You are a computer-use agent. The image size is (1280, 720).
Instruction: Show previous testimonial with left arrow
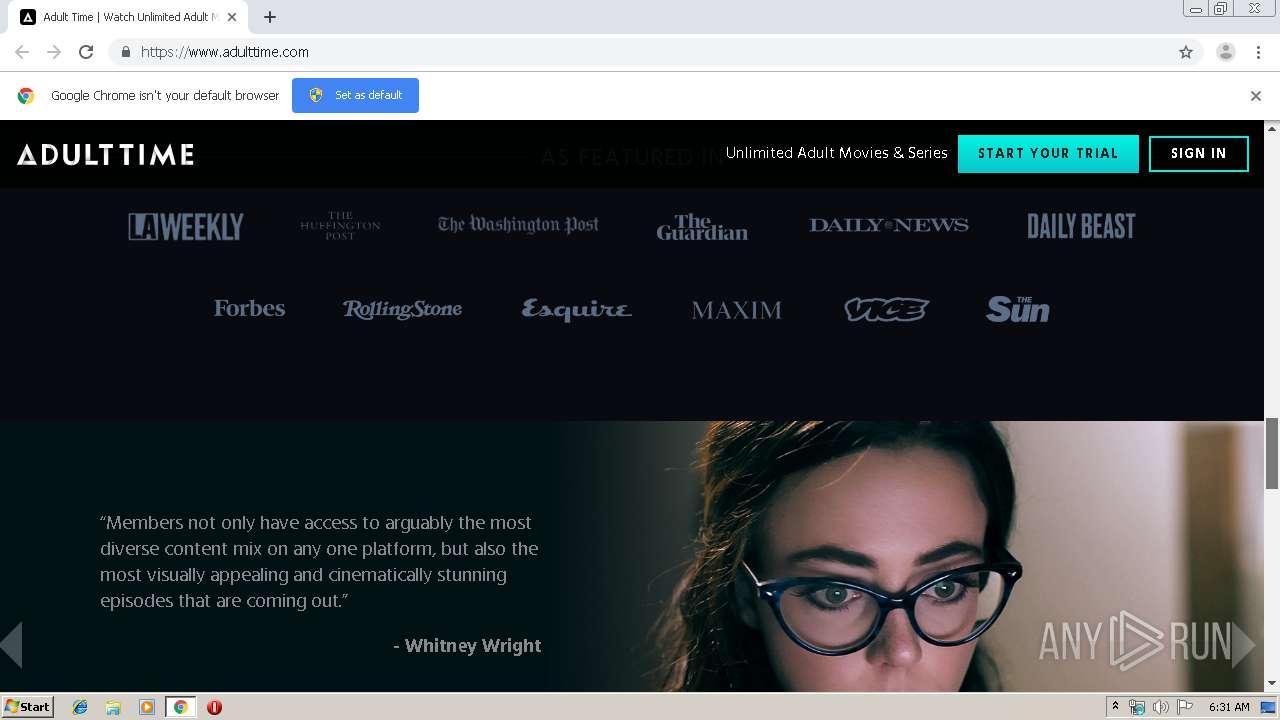[11, 645]
